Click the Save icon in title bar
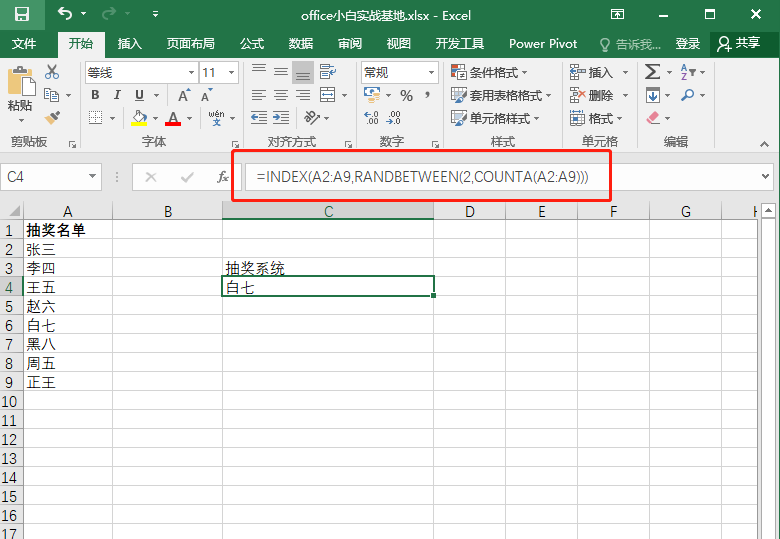Image resolution: width=780 pixels, height=539 pixels. coord(22,14)
